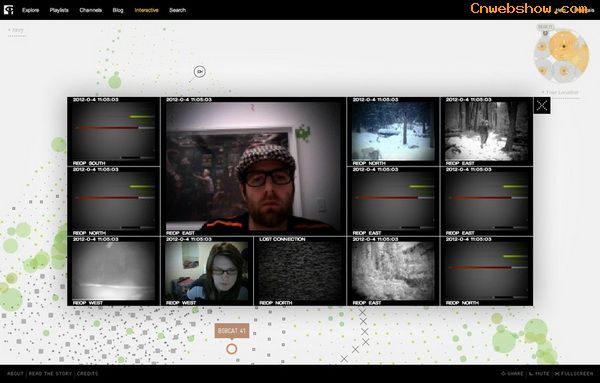The width and height of the screenshot is (600, 383).
Task: Click the Bobcat 41 label tag
Action: (x=232, y=331)
